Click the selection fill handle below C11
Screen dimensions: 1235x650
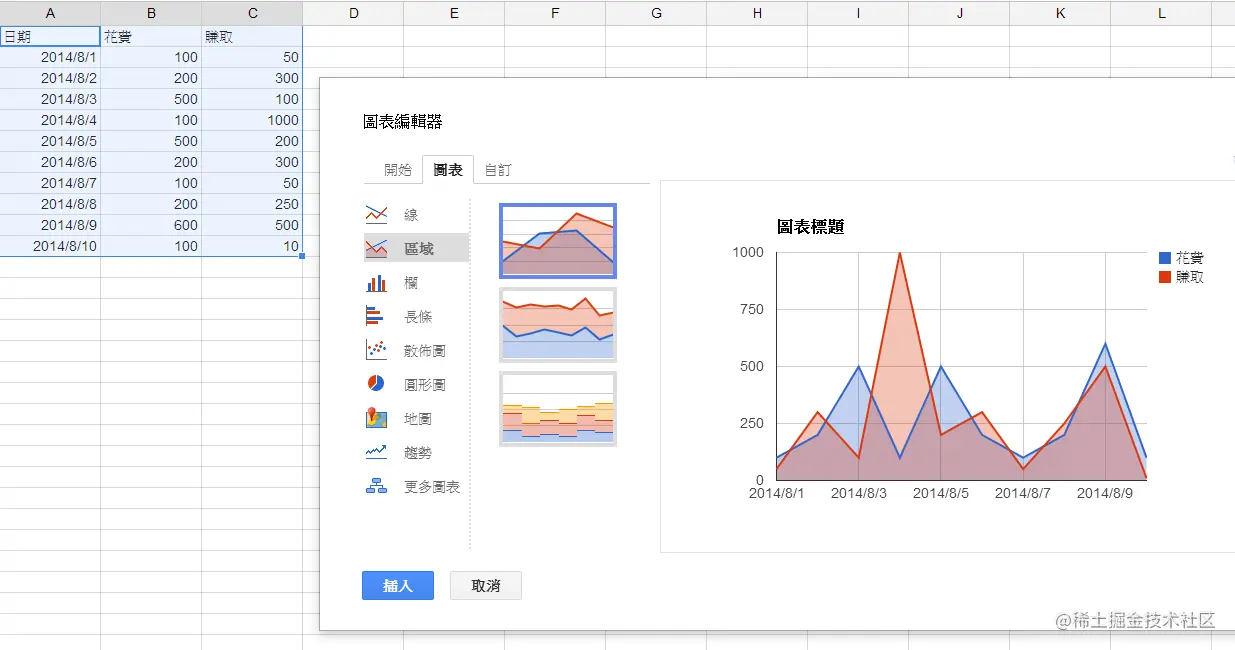[x=302, y=257]
